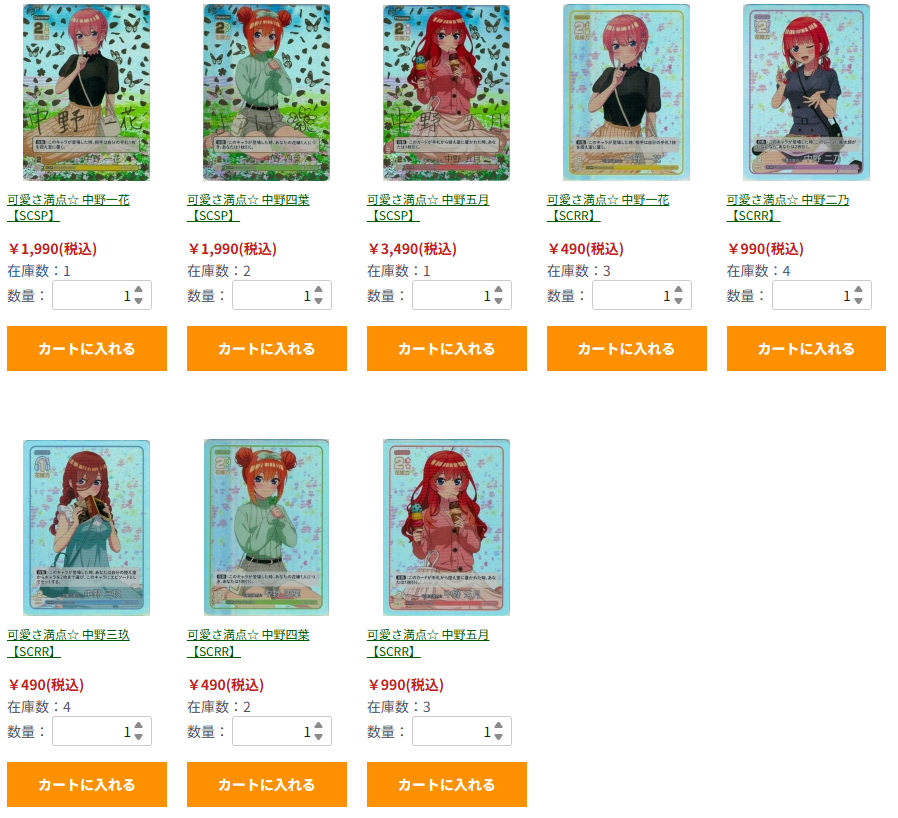Decrease quantity for 中野三玖 SCRR
Viewport: 898px width, 818px height.
coord(139,737)
